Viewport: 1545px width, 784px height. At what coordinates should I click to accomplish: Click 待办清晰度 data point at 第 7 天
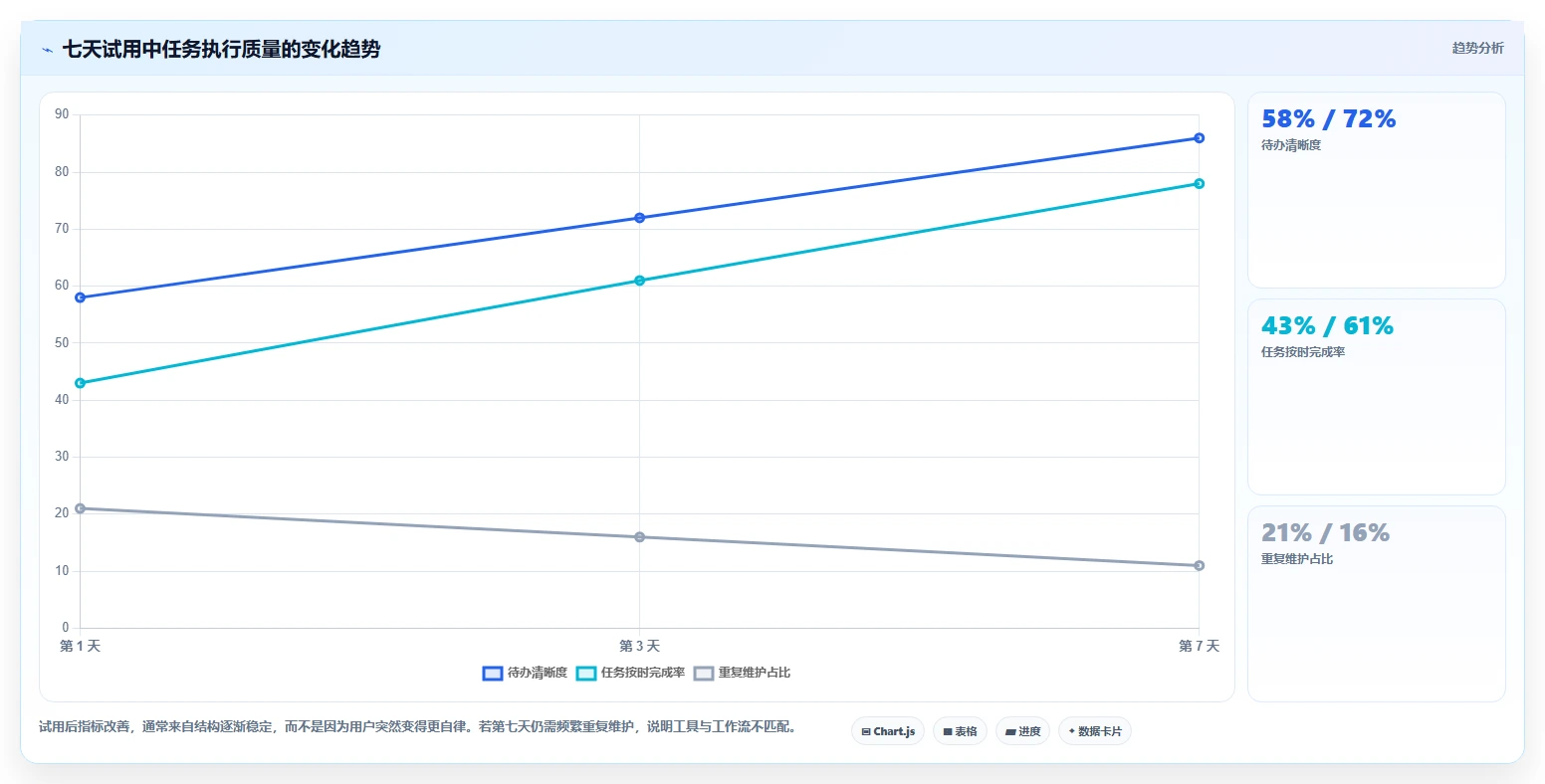pyautogui.click(x=1199, y=138)
